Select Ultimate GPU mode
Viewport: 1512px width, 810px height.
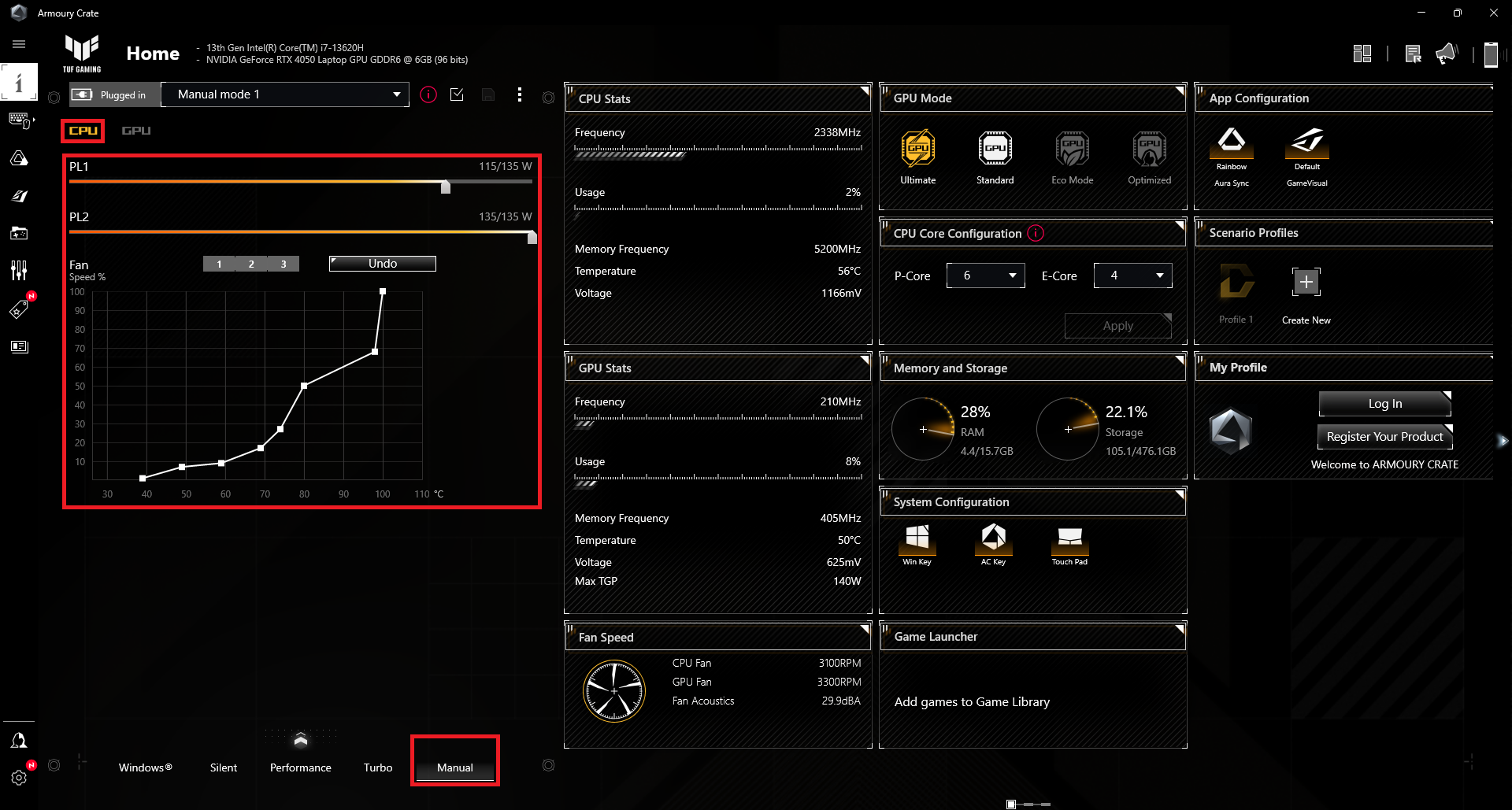pos(918,157)
